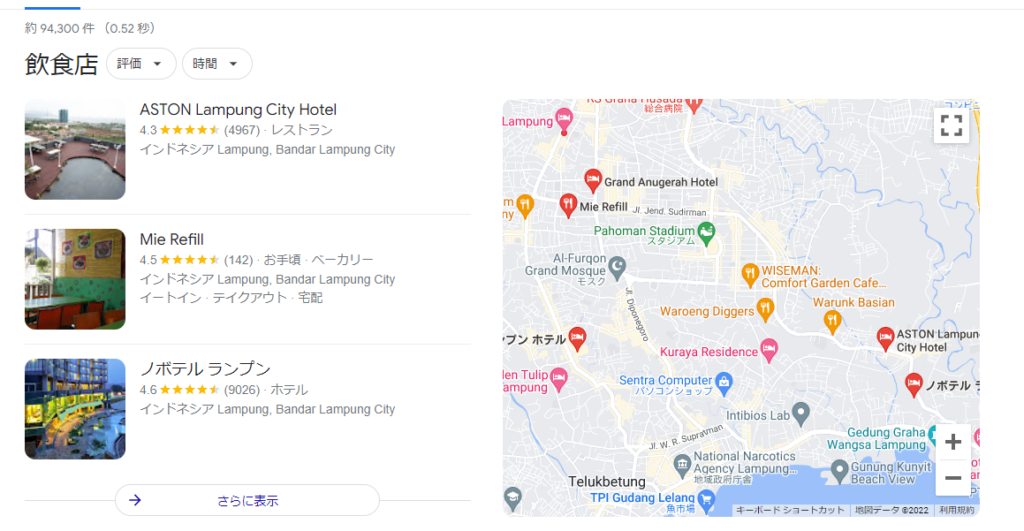The width and height of the screenshot is (1024, 531).
Task: Click the Sentra Computer shop marker
Action: click(x=723, y=383)
